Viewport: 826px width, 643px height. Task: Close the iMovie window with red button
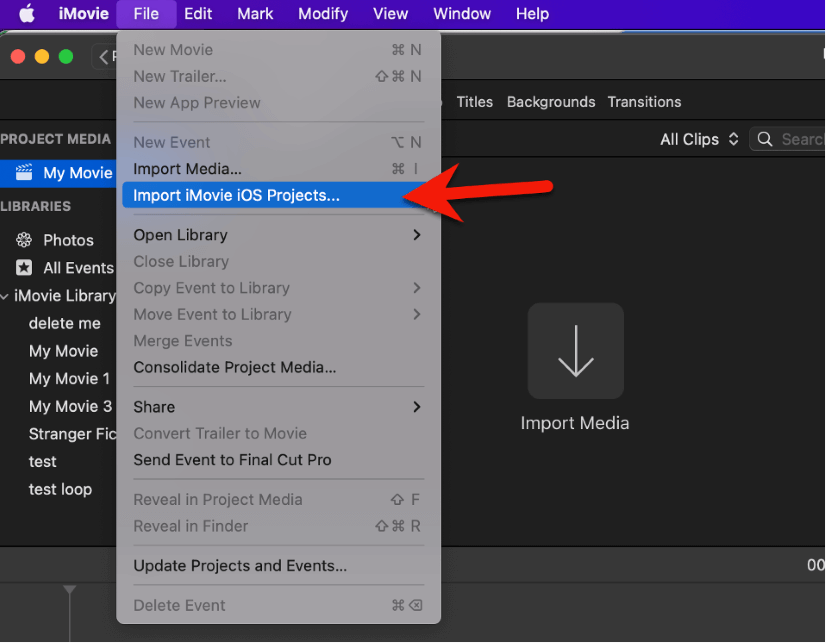(x=18, y=56)
